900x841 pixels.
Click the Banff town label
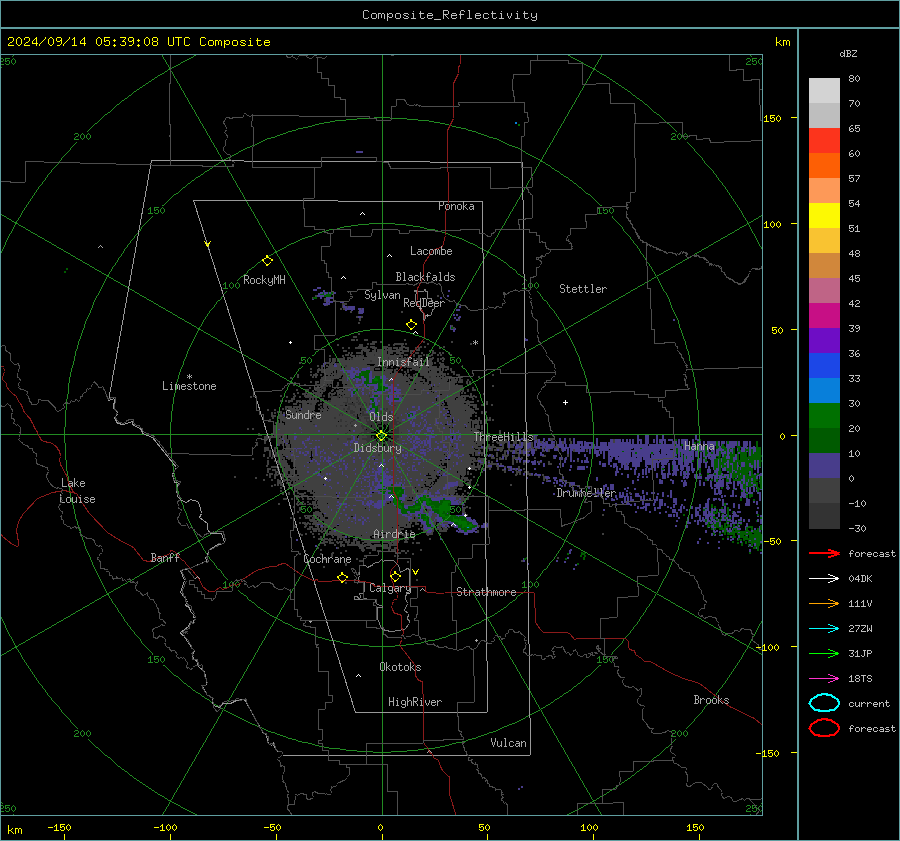165,557
